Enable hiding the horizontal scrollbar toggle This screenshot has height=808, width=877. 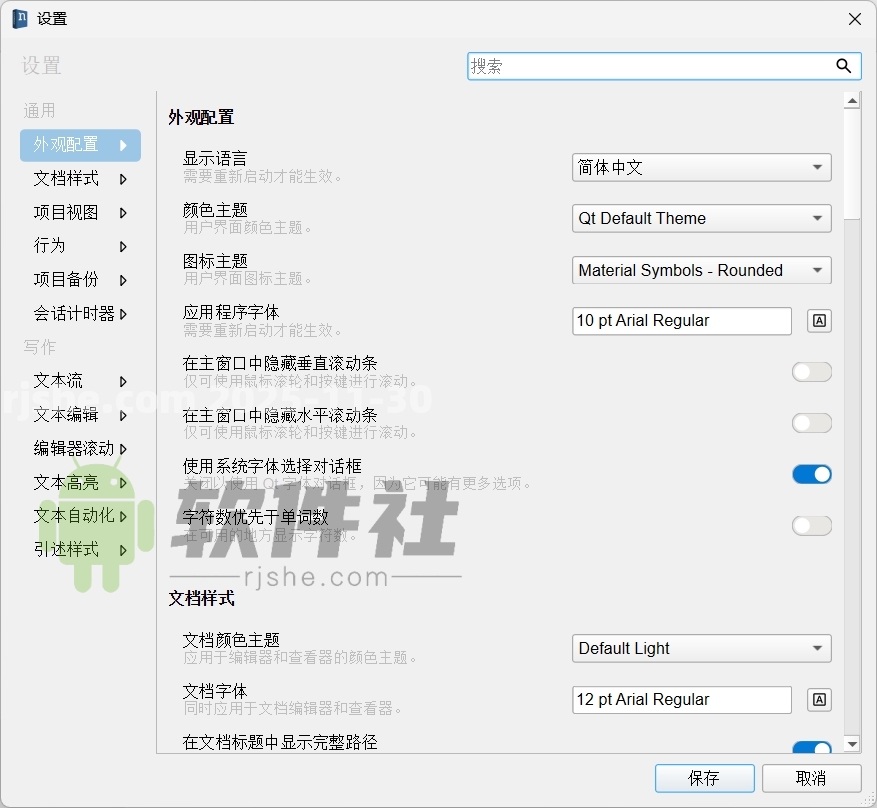point(811,422)
